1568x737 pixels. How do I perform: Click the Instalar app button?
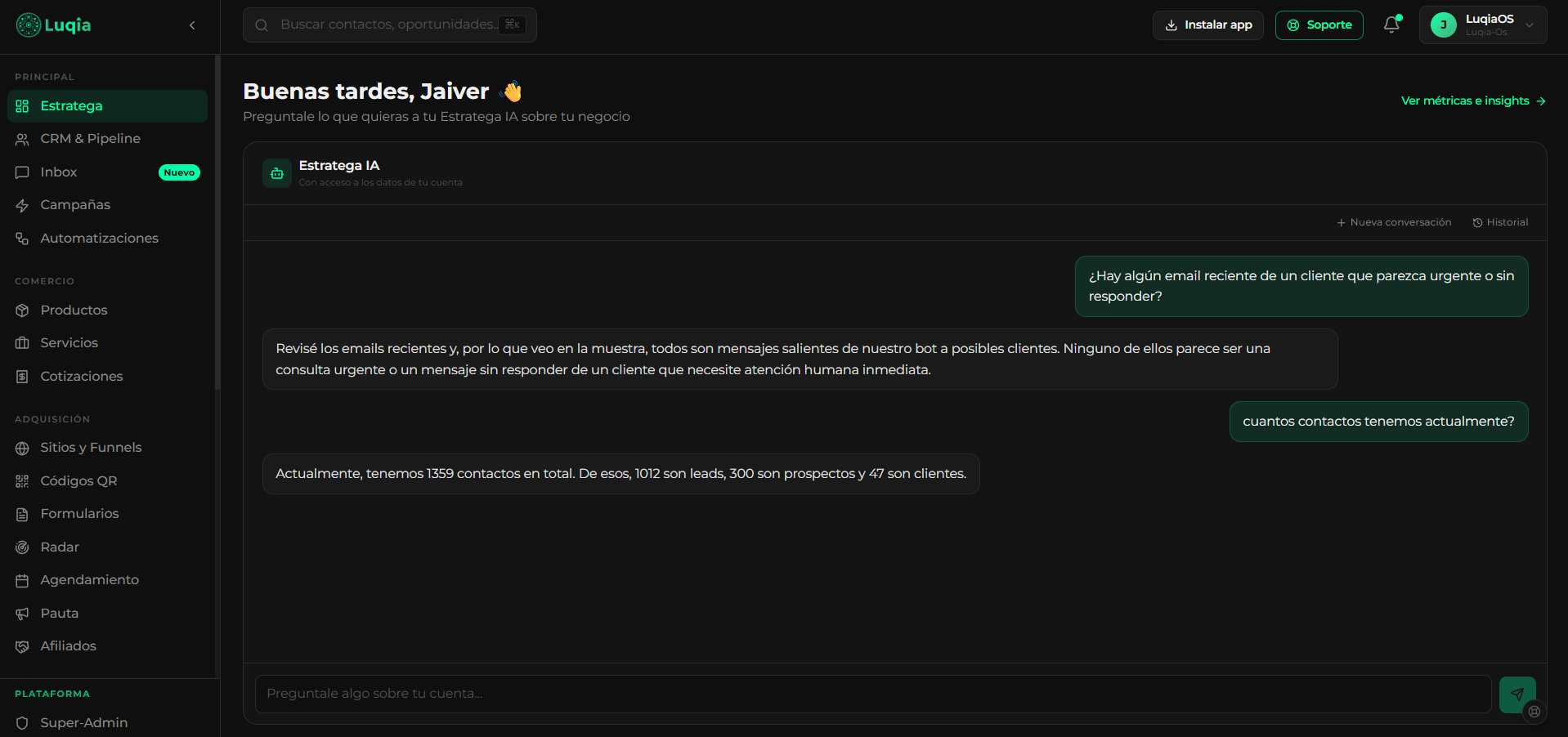click(1208, 25)
